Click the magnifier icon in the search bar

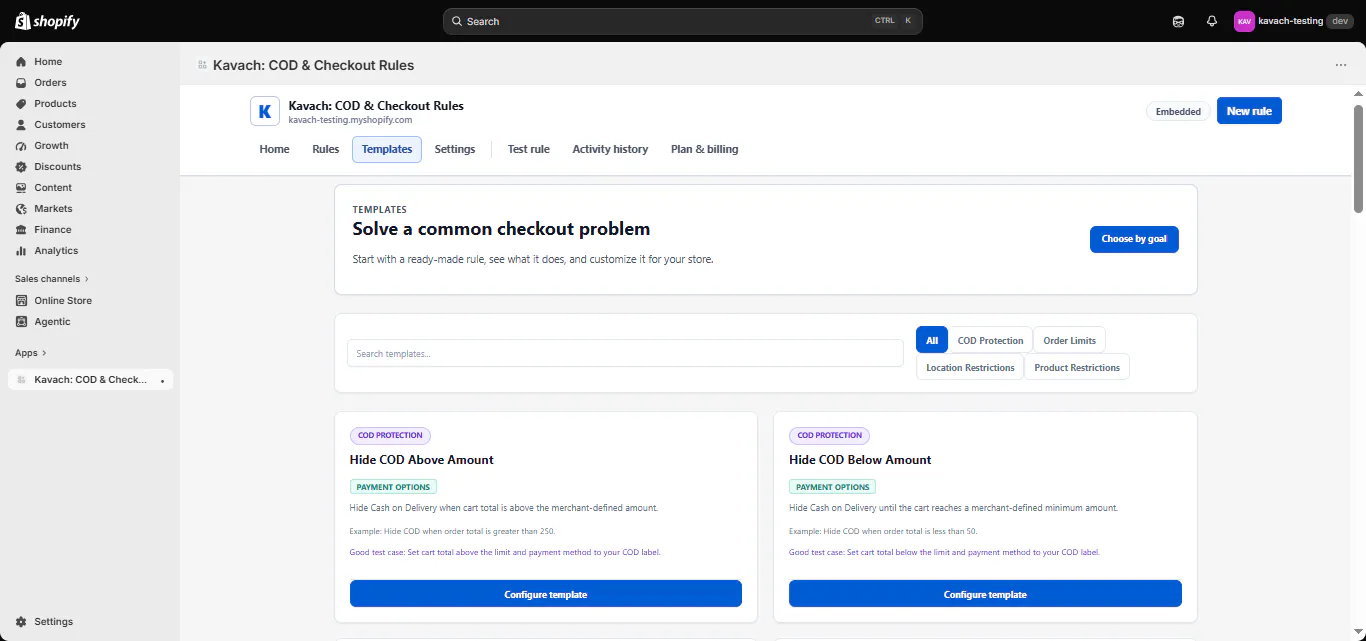[x=457, y=21]
